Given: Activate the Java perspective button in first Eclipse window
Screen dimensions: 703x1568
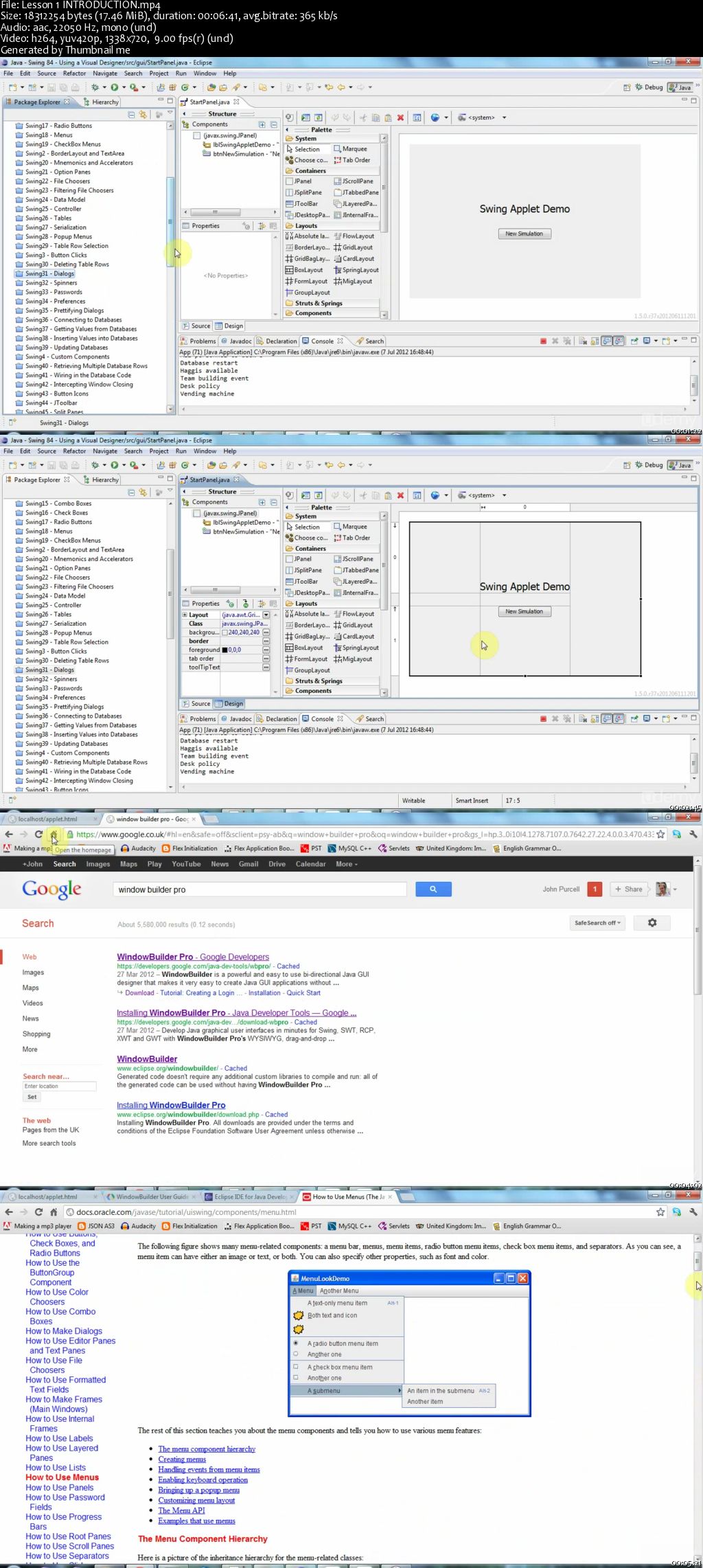Looking at the screenshot, I should tap(680, 87).
